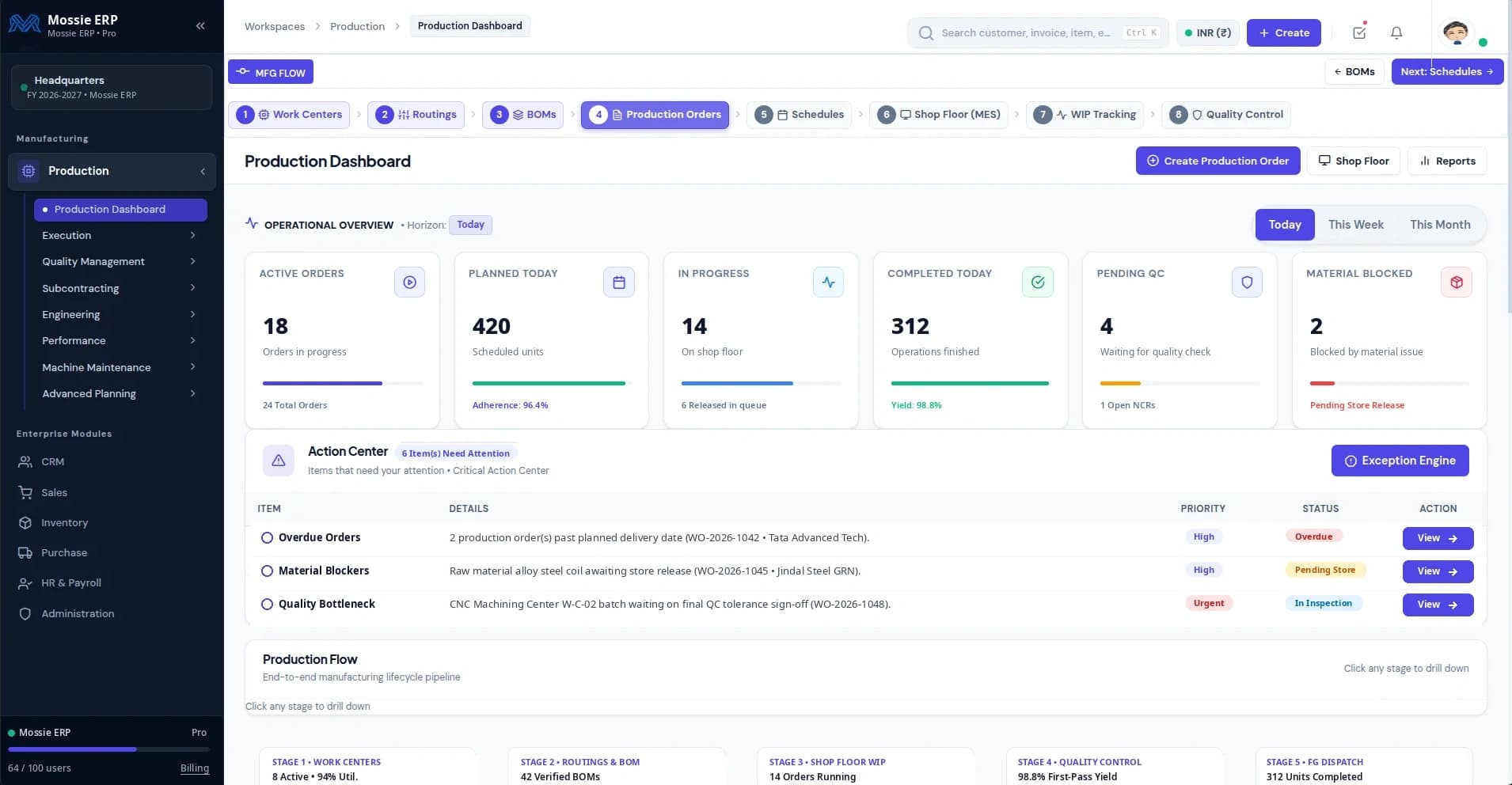Focus the global search field
The image size is (1512, 785).
pyautogui.click(x=1038, y=33)
